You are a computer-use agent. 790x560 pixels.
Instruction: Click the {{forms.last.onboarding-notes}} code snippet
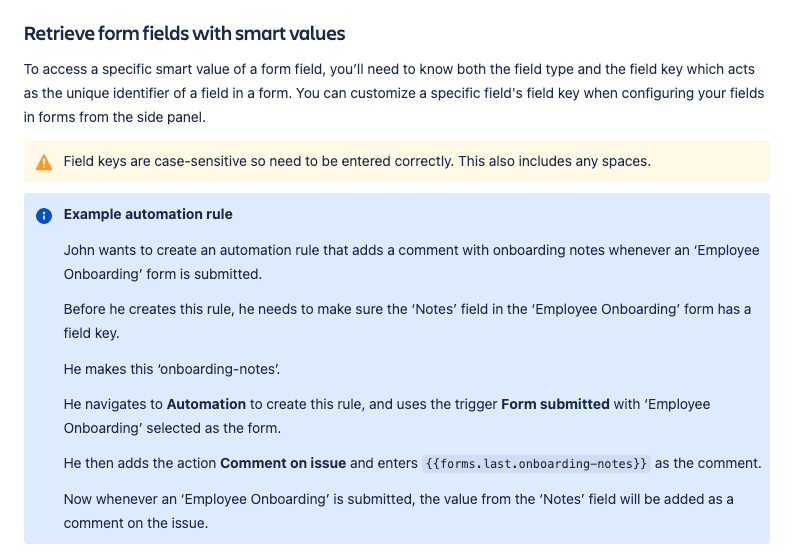pyautogui.click(x=536, y=464)
